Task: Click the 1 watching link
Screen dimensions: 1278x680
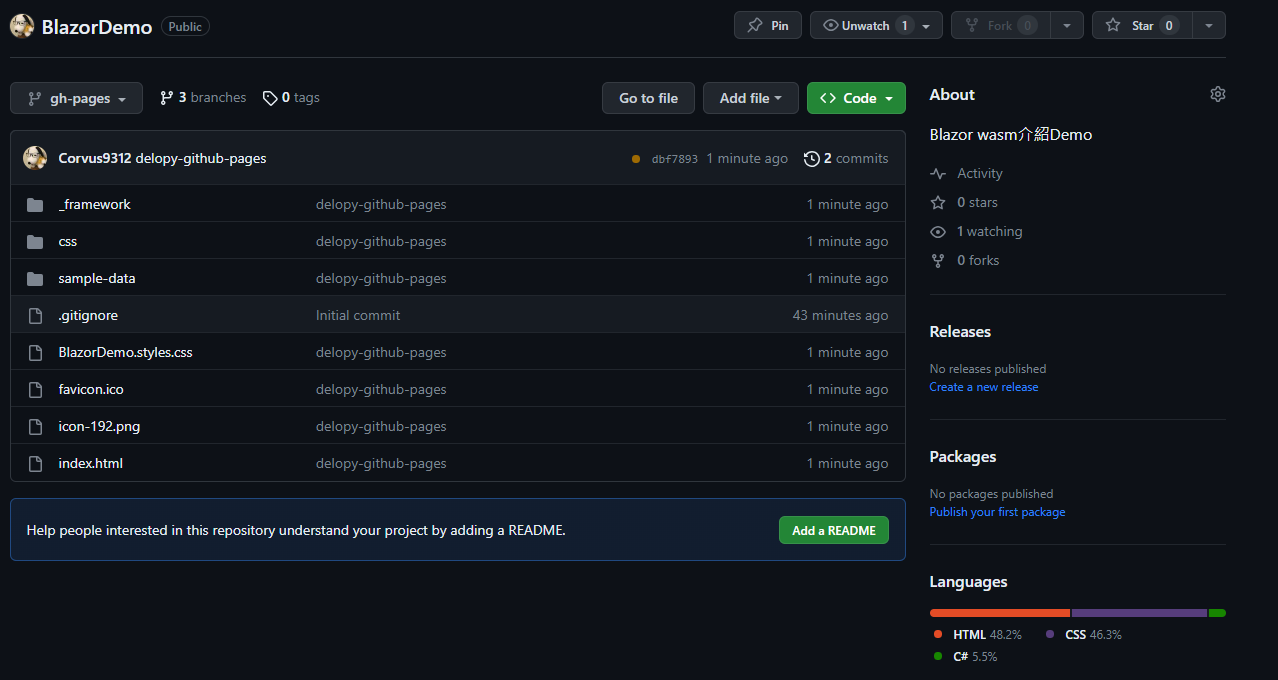Action: 976,231
